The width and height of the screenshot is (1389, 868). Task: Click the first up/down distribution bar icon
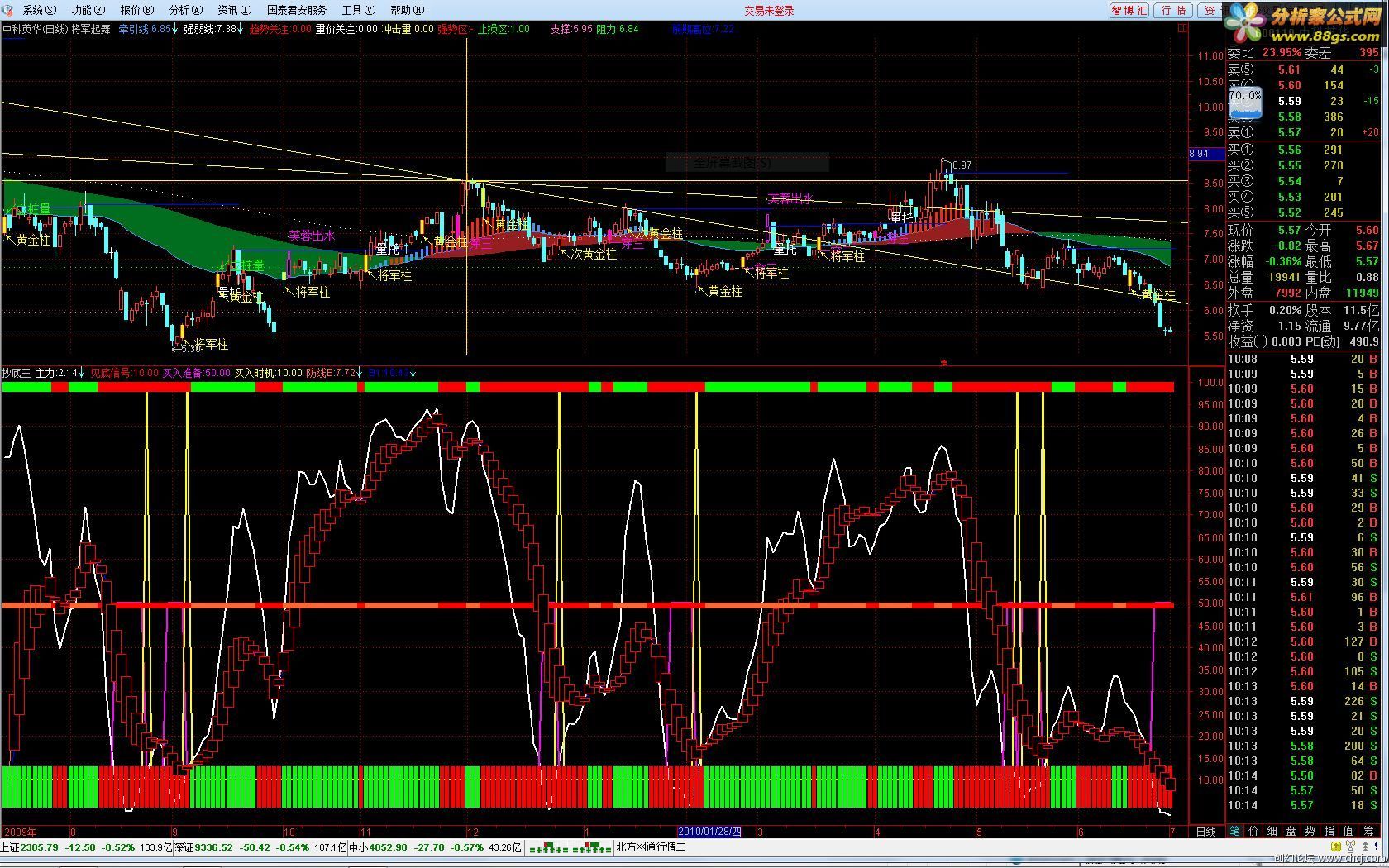pos(548,848)
